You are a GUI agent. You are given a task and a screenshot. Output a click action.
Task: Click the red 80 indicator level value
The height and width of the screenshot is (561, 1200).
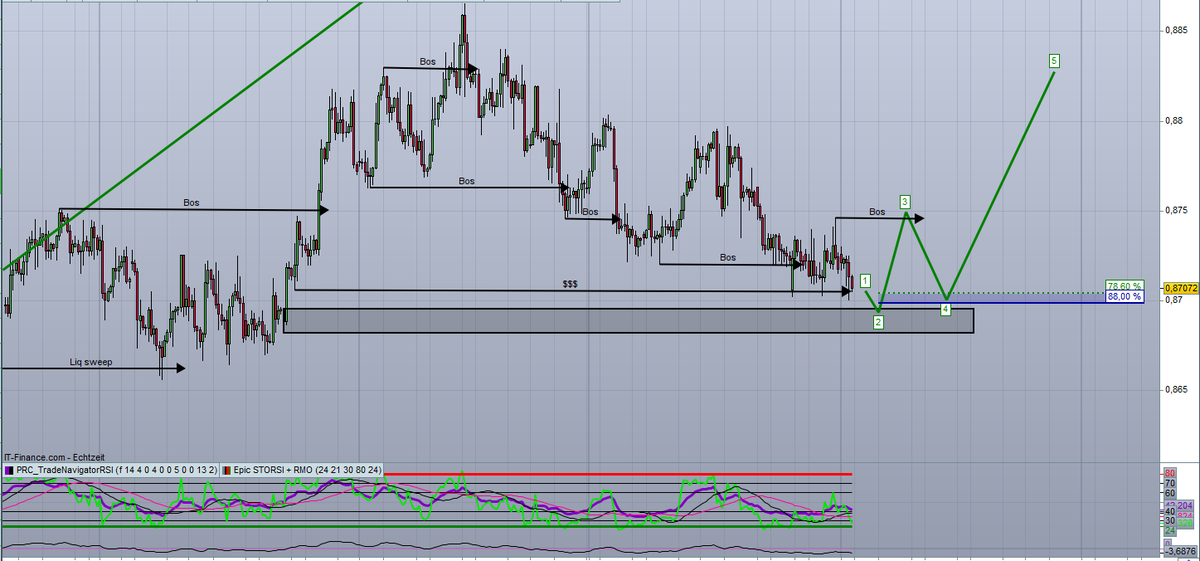click(x=1169, y=473)
